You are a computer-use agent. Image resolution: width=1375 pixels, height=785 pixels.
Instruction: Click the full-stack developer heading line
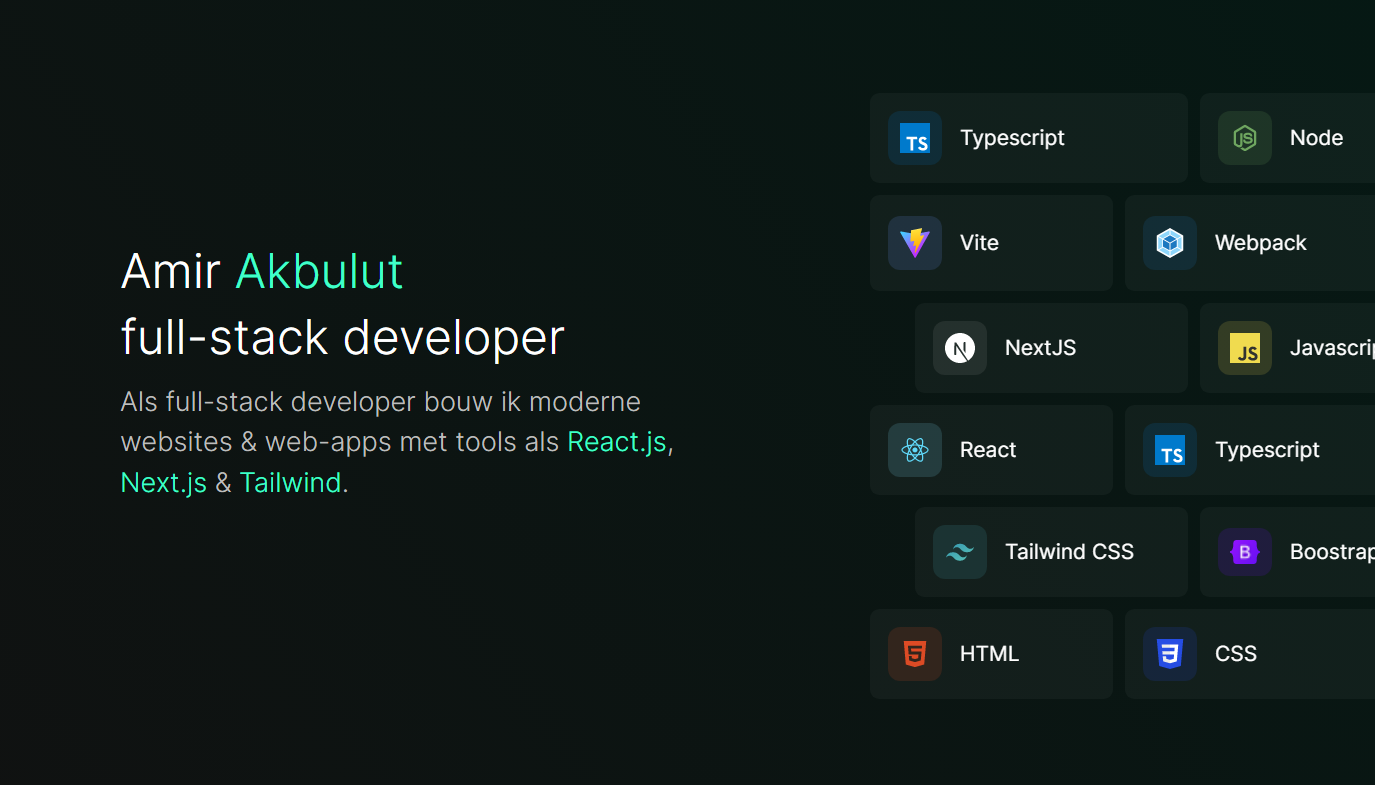point(342,337)
